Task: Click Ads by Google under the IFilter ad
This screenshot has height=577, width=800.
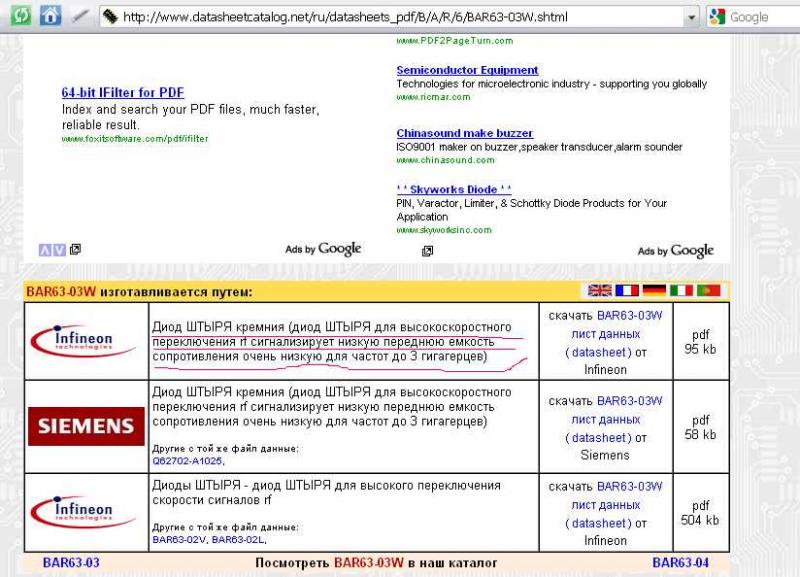Action: [323, 249]
